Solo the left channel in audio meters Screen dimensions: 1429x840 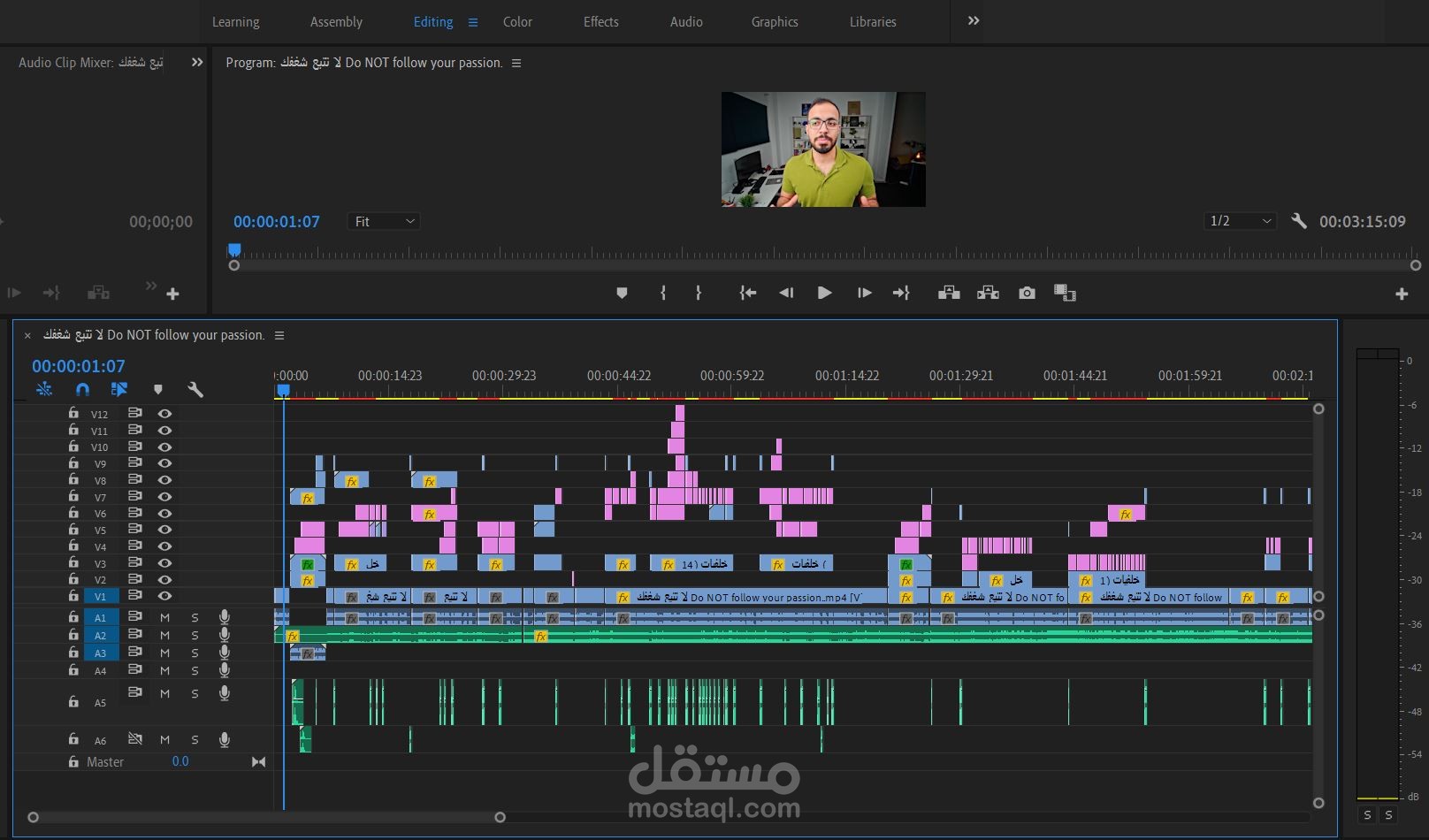coord(1367,815)
